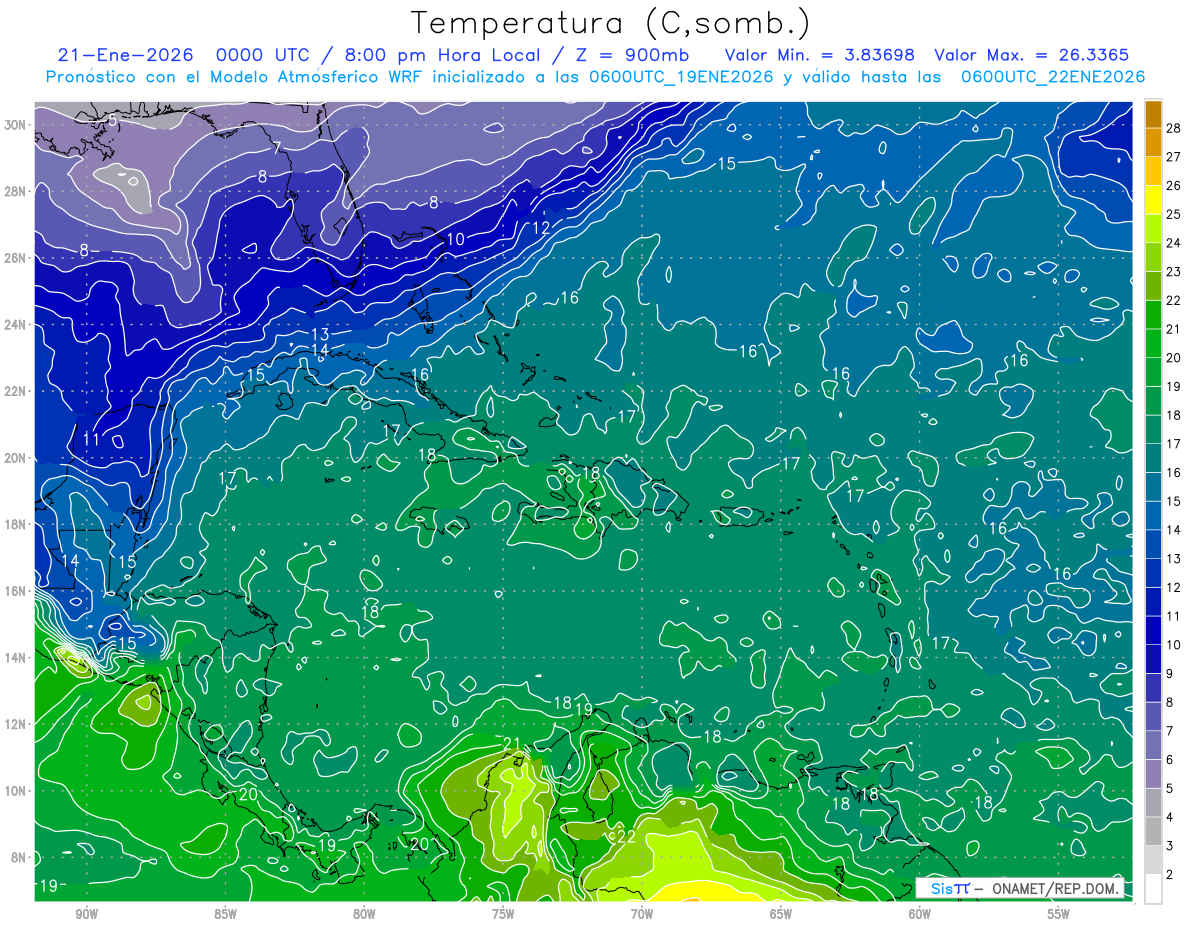Click the 10N latitude label

coord(16,790)
